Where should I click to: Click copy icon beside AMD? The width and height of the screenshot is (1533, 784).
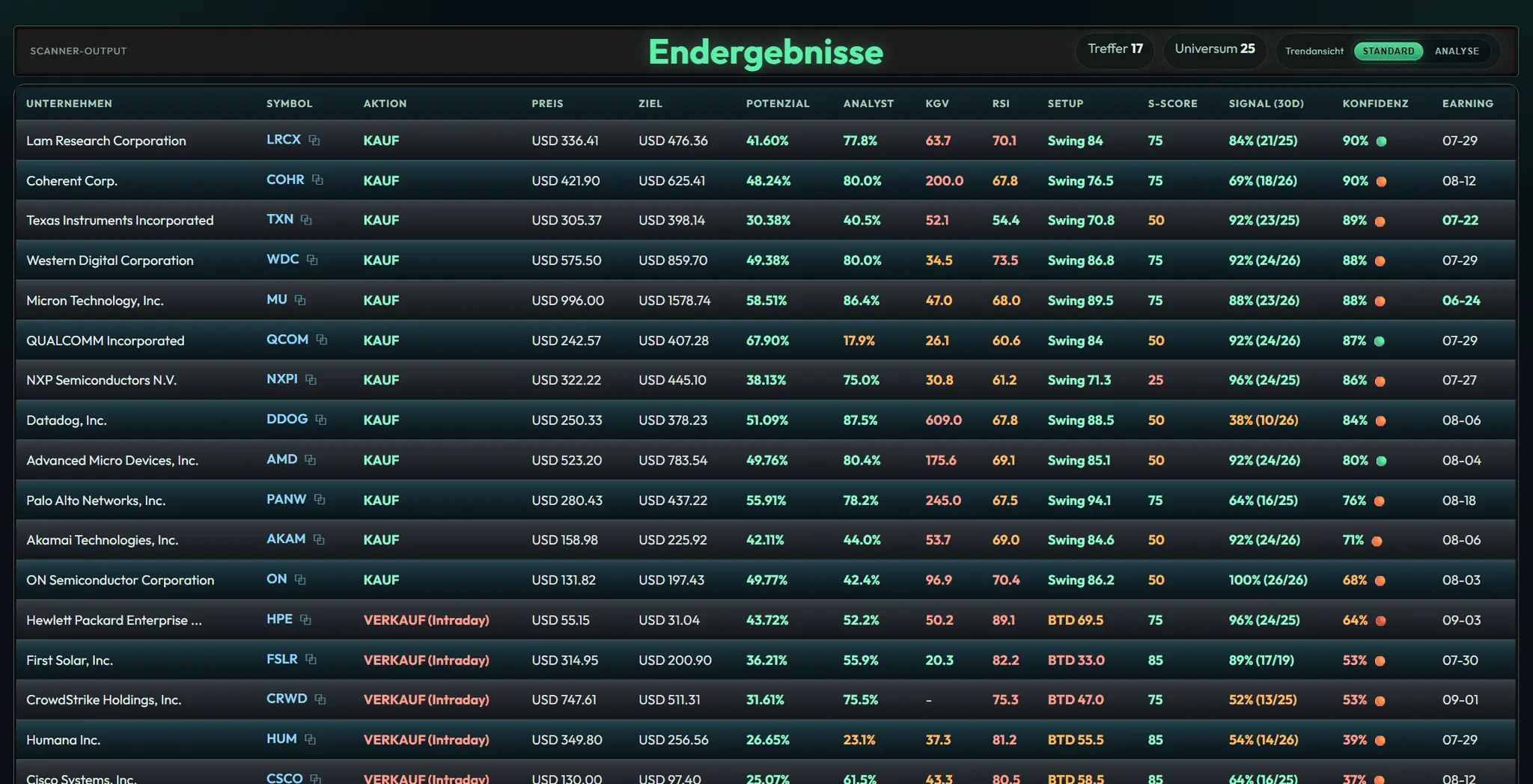(310, 460)
